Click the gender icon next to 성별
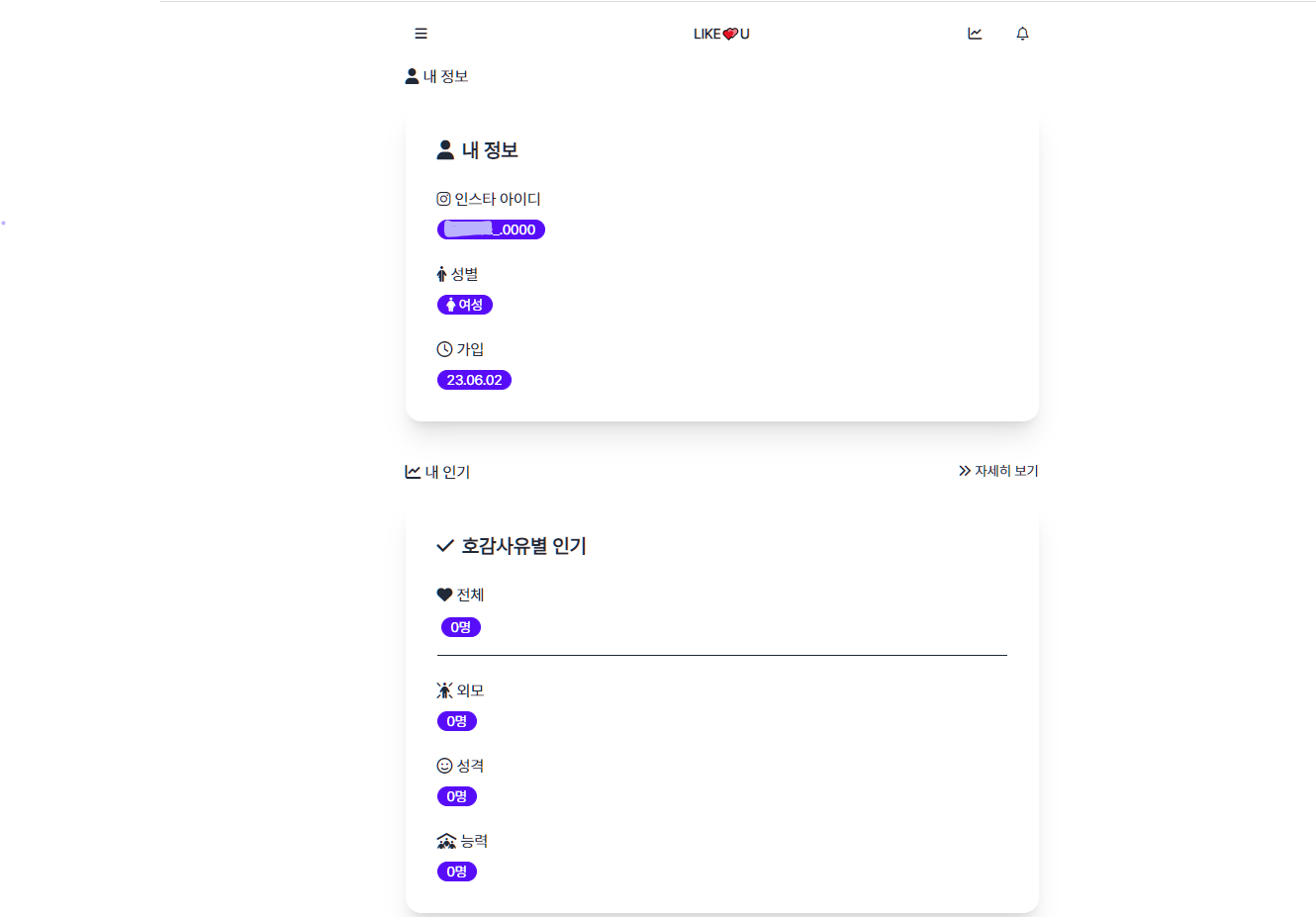Screen dimensions: 1316x917 tap(440, 273)
